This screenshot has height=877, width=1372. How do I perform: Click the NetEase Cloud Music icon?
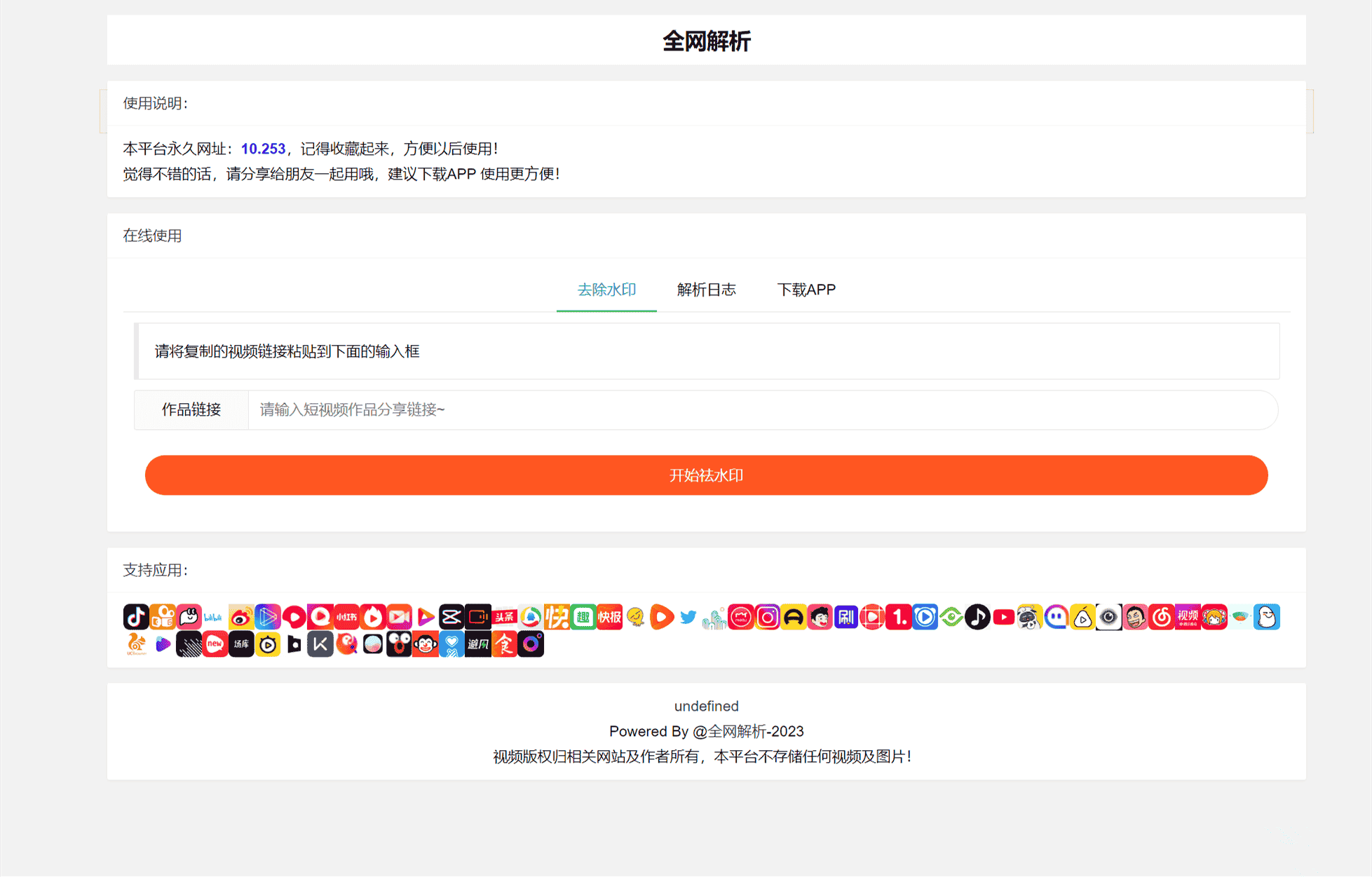tap(1161, 617)
